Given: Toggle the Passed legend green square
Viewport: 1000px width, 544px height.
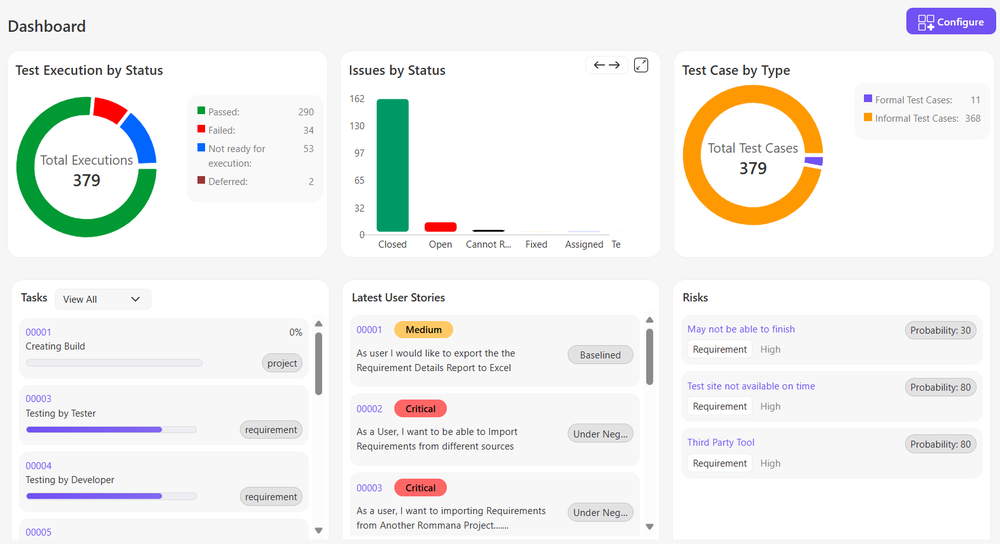Looking at the screenshot, I should [201, 111].
